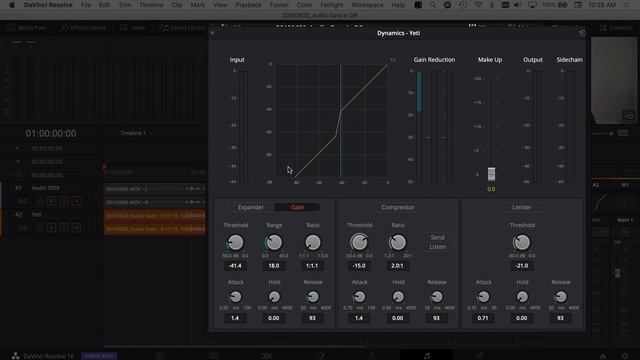This screenshot has height=360, width=640.
Task: Switch to the Deliver page icon
Action: [480, 356]
